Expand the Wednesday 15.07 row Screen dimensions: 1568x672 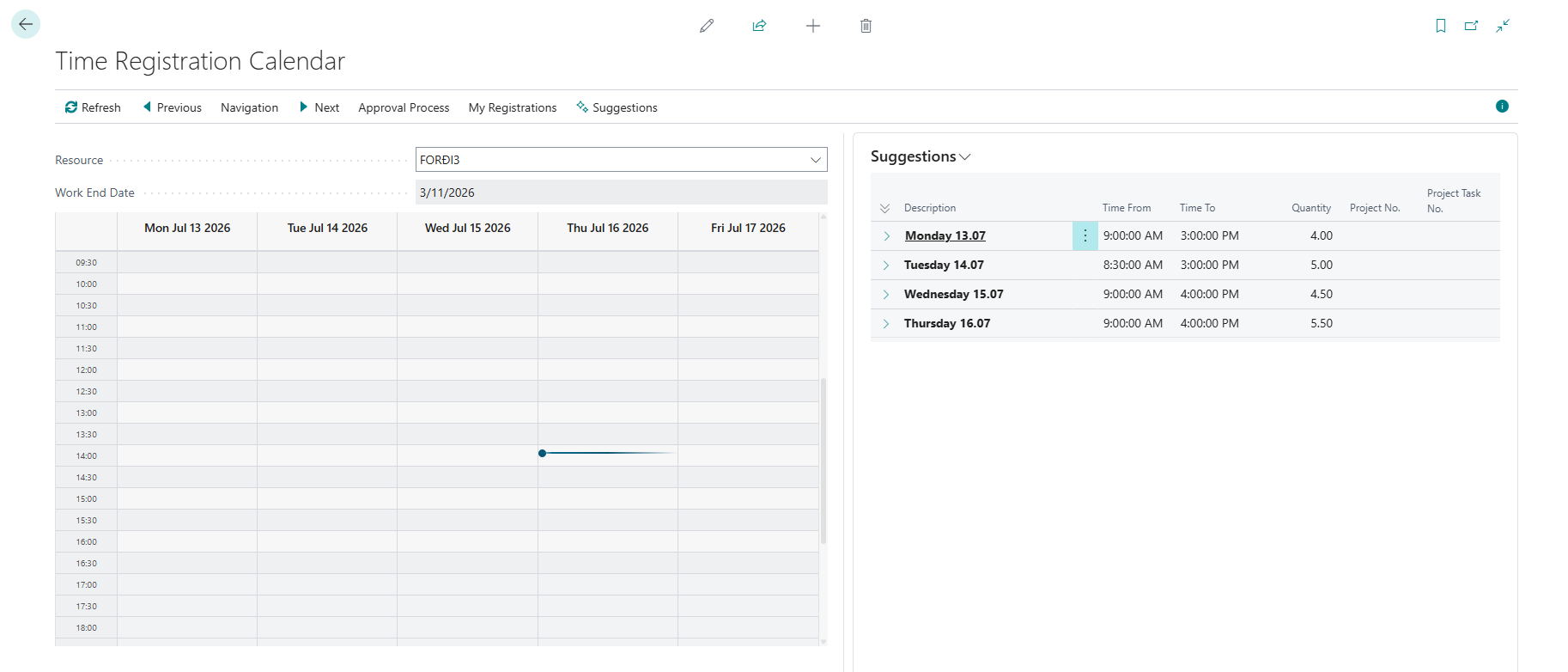tap(886, 295)
